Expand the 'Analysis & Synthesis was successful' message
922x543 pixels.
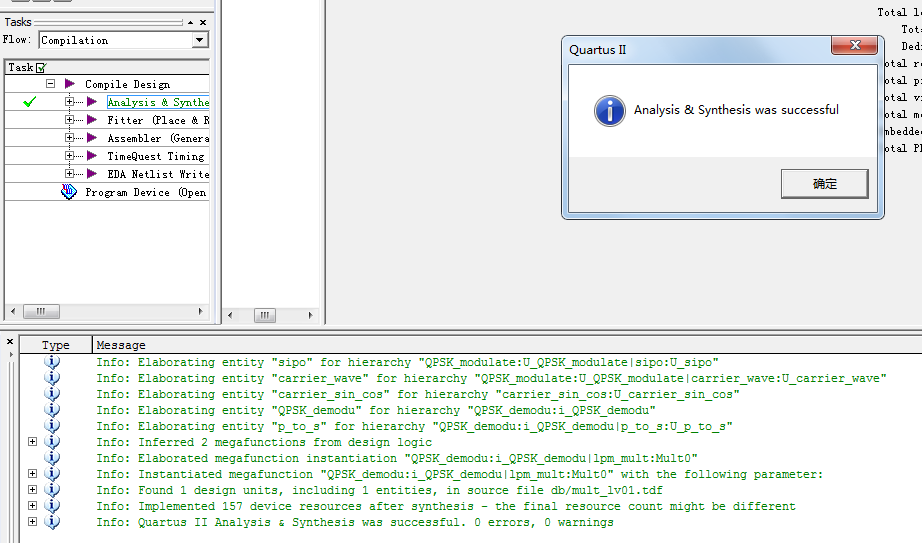(x=32, y=521)
